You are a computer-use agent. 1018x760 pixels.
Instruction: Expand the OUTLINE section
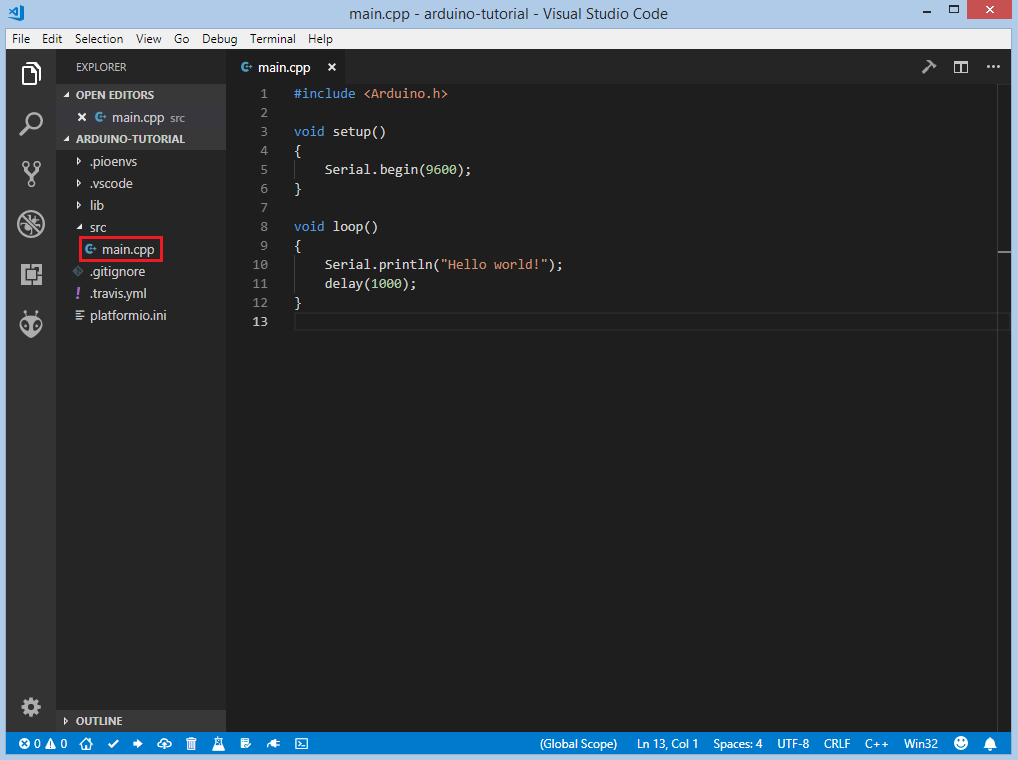tap(98, 721)
